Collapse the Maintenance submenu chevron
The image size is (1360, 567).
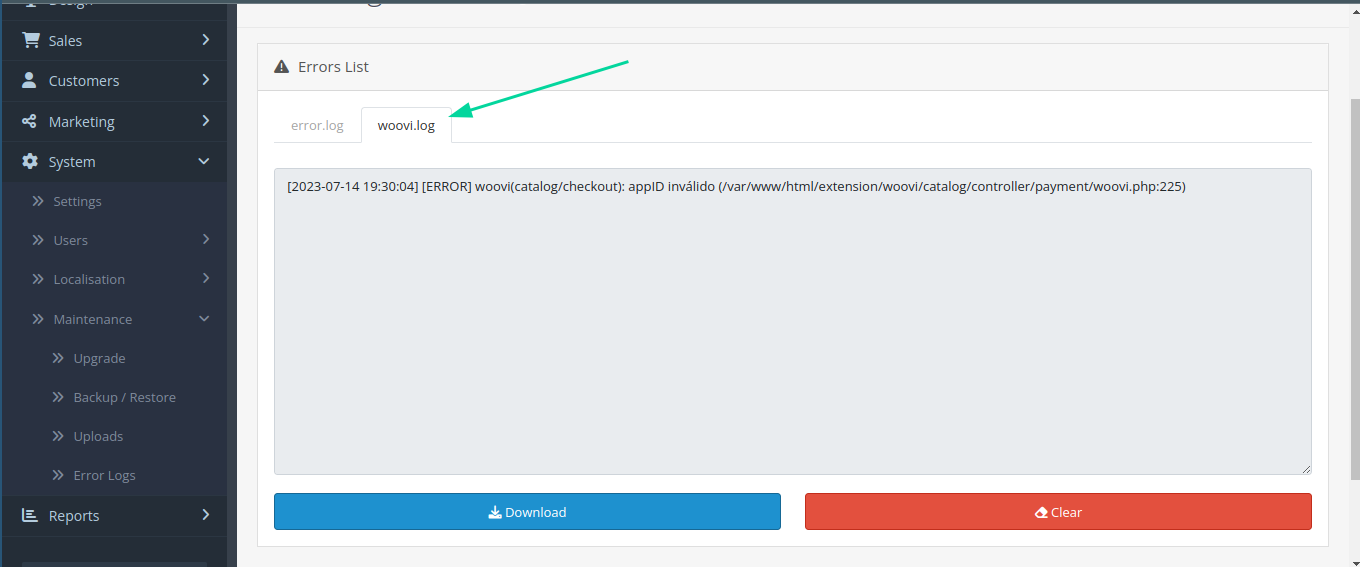204,319
